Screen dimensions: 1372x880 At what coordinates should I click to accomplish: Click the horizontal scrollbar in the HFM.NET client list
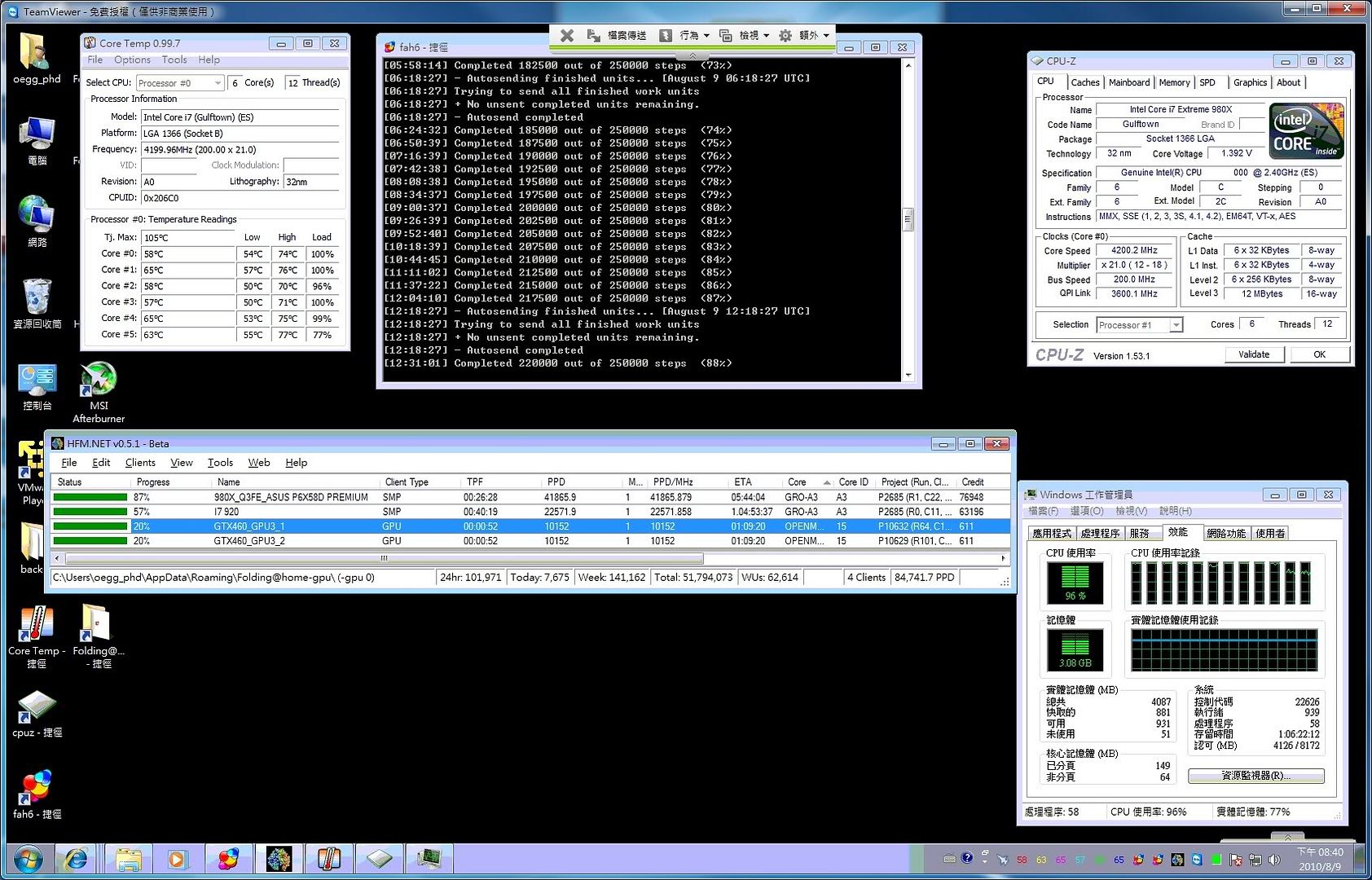(x=384, y=559)
